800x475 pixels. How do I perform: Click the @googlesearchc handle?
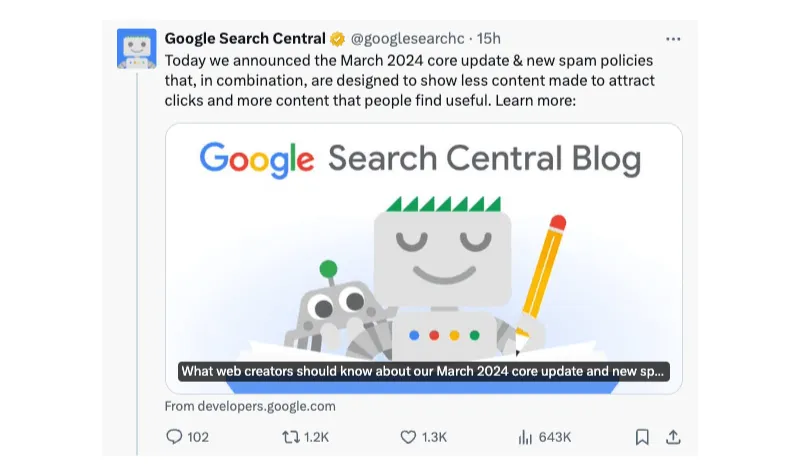tap(408, 39)
